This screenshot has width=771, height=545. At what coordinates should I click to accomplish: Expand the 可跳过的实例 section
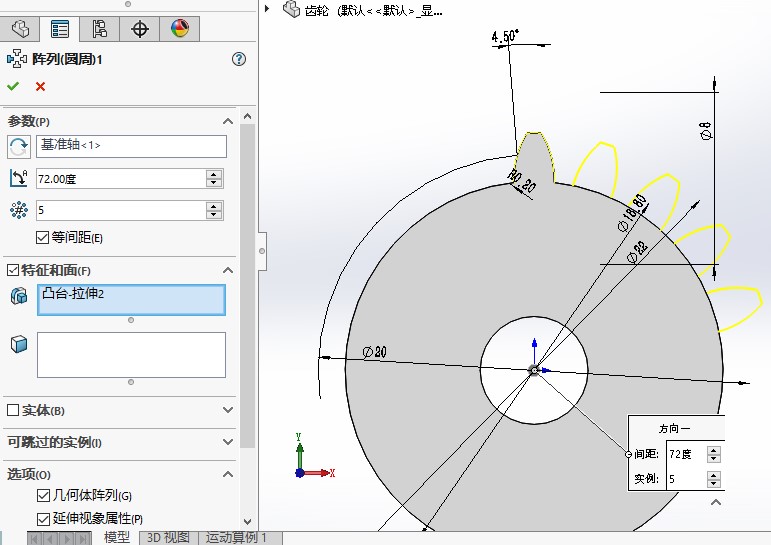[228, 442]
